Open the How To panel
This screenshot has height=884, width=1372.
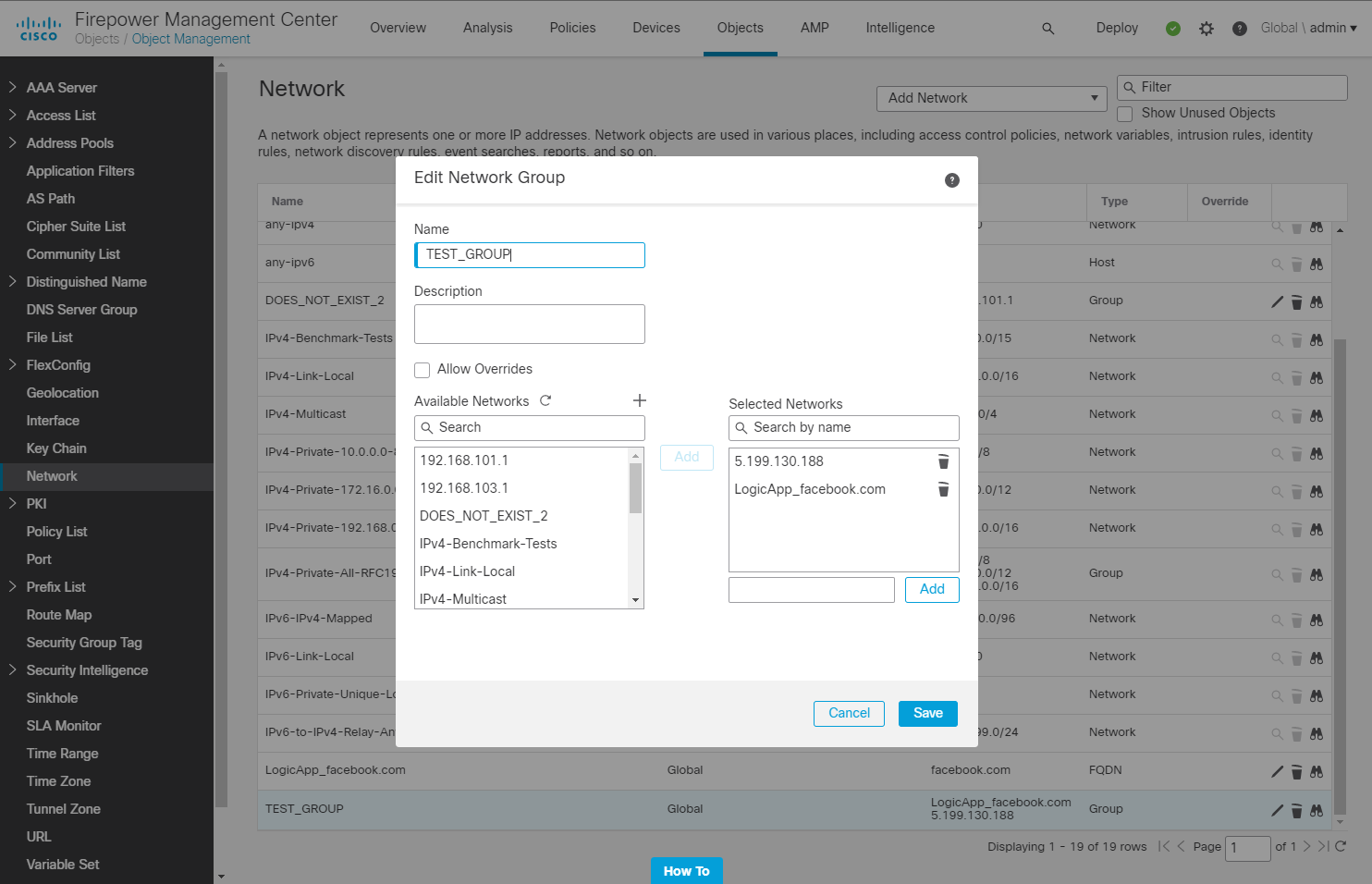(686, 870)
